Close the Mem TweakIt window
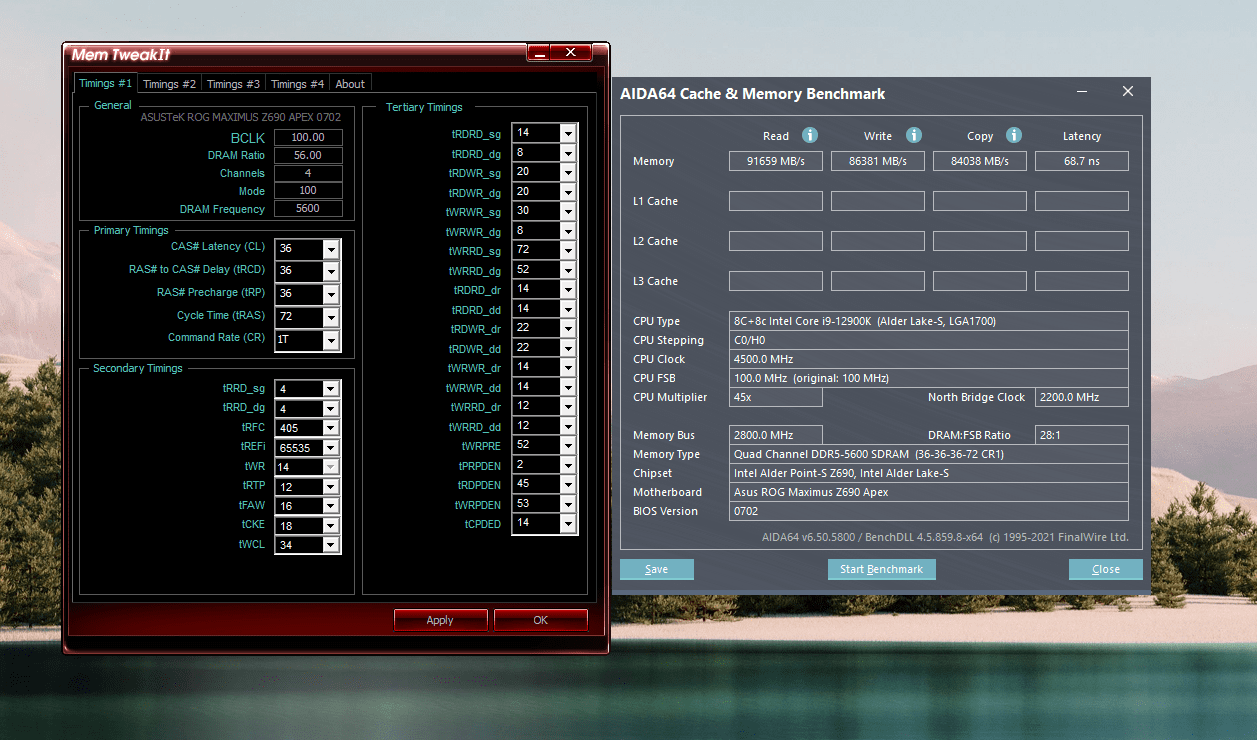The image size is (1257, 740). [x=571, y=53]
